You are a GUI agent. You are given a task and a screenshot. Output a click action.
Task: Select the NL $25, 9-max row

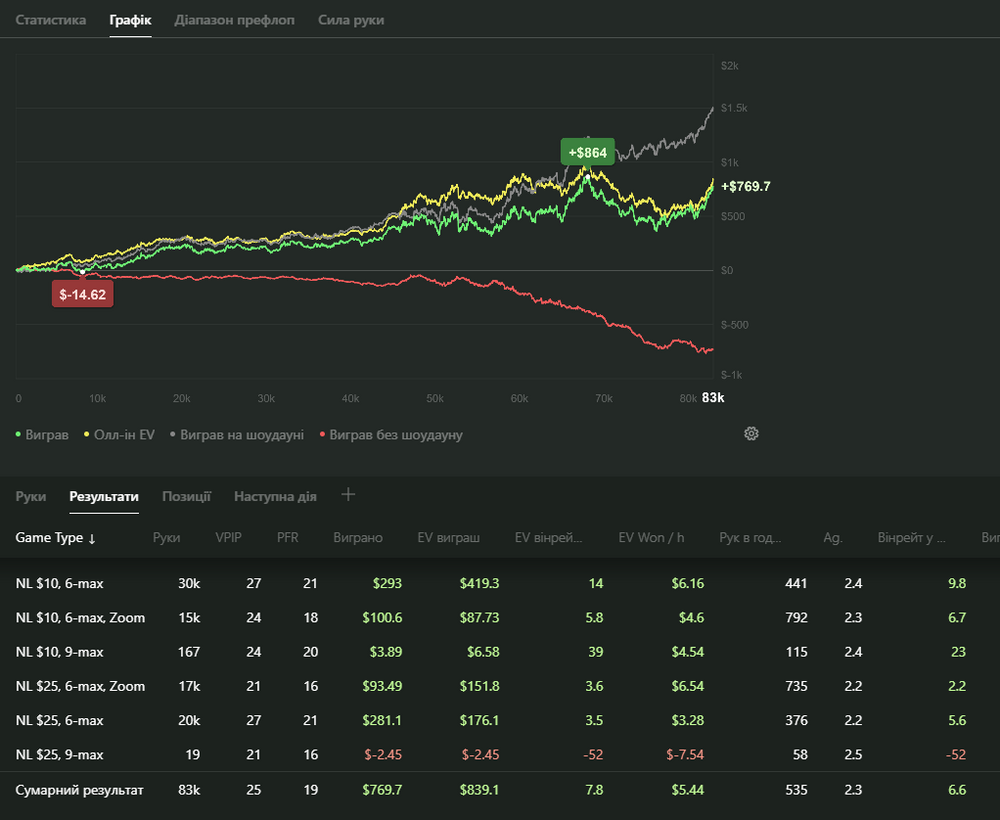(x=60, y=754)
